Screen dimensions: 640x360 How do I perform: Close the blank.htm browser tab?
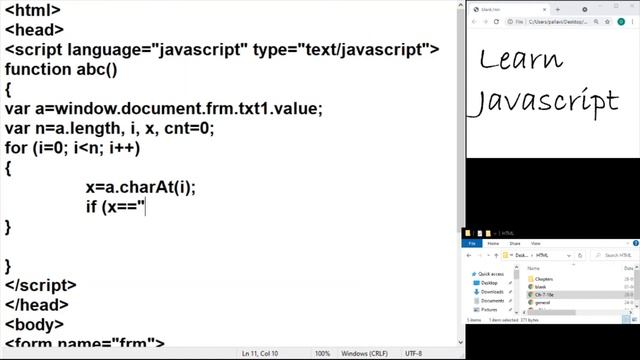coord(544,9)
